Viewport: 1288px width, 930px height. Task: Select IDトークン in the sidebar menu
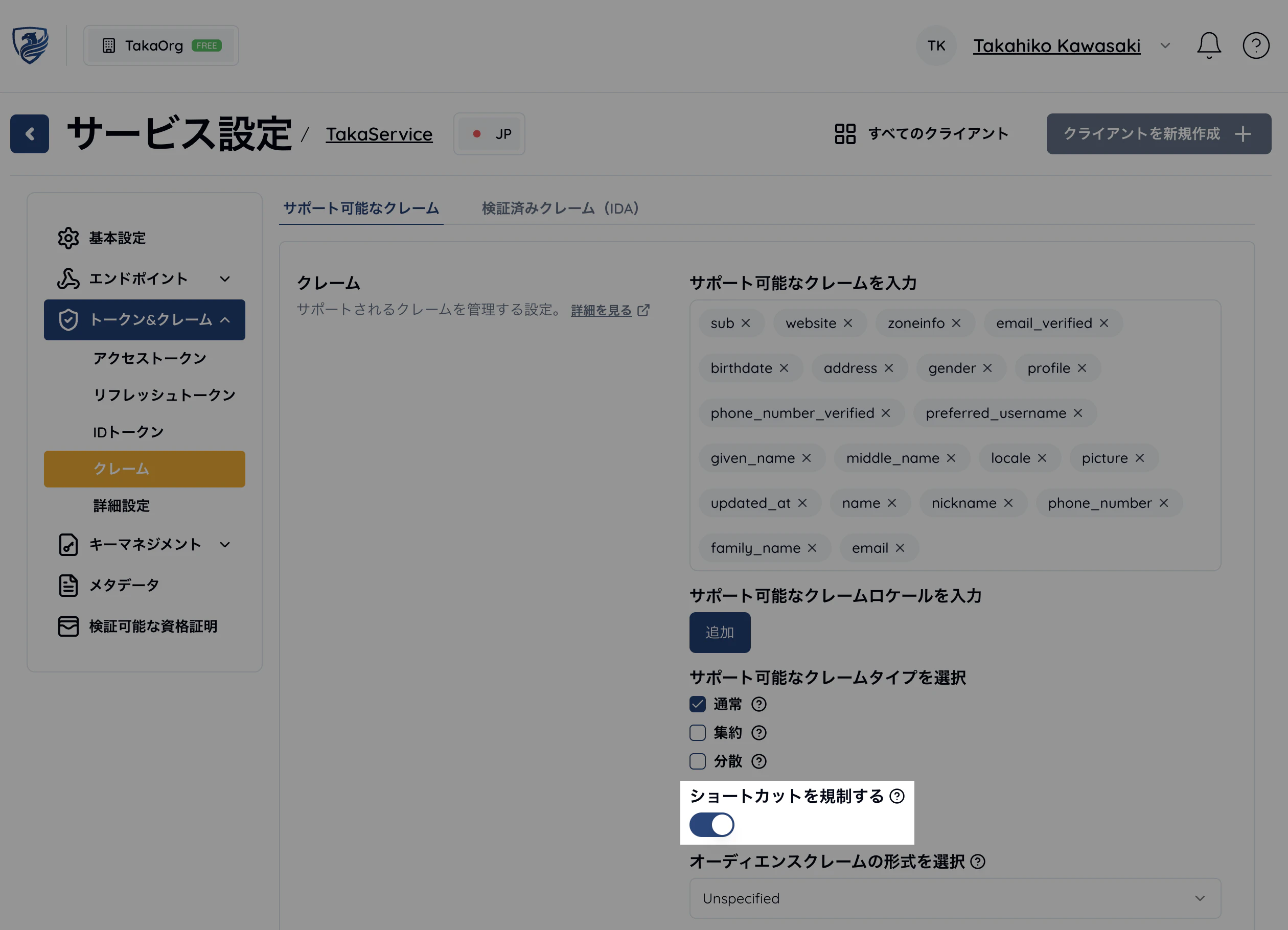pos(128,432)
